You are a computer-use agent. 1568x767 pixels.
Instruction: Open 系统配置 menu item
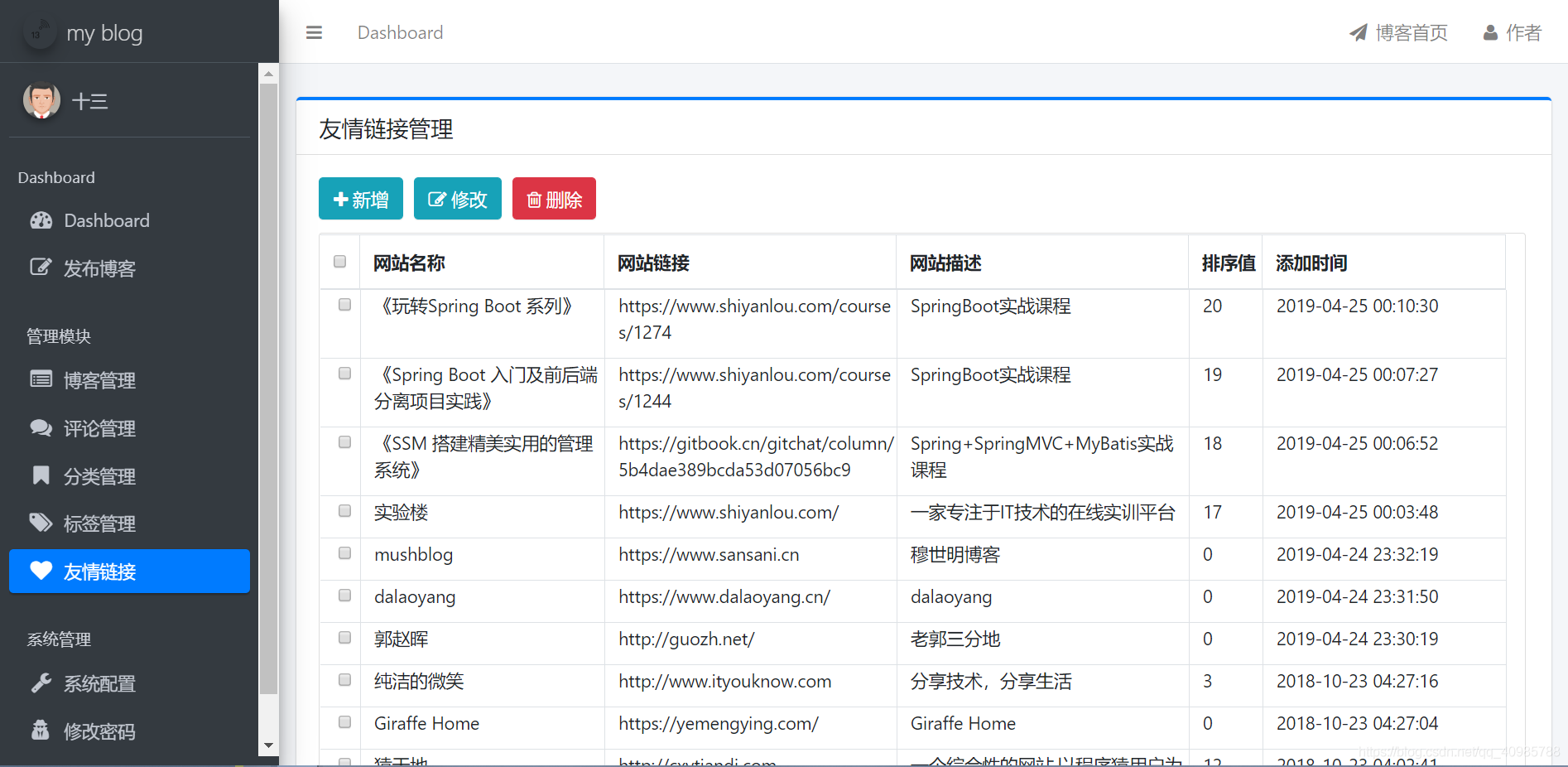click(x=129, y=683)
